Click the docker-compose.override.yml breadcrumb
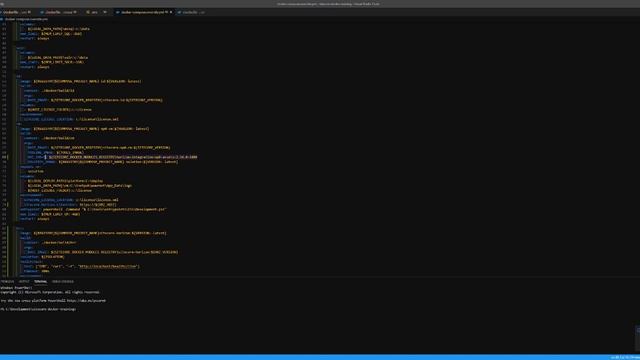Viewport: 640px width, 360px height. pos(26,19)
